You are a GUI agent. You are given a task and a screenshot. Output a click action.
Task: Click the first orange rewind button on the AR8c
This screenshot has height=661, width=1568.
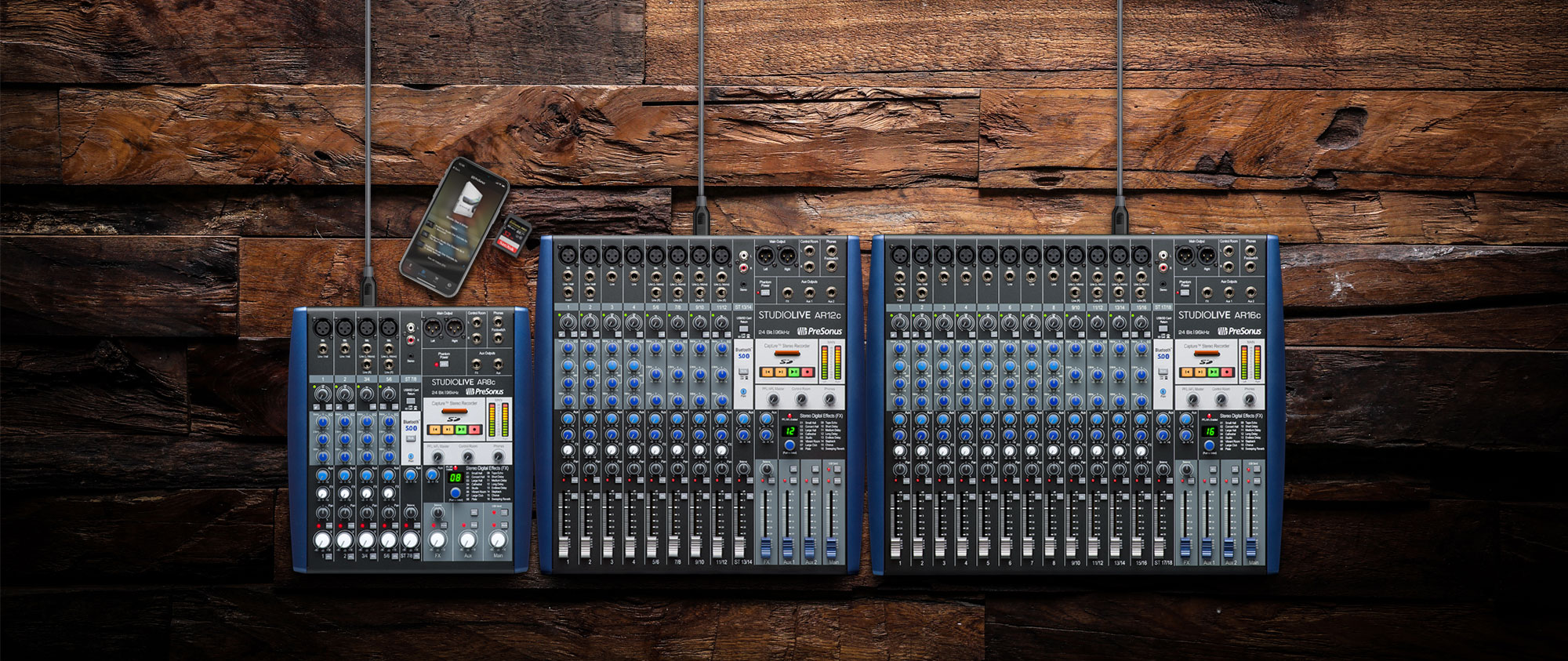434,430
